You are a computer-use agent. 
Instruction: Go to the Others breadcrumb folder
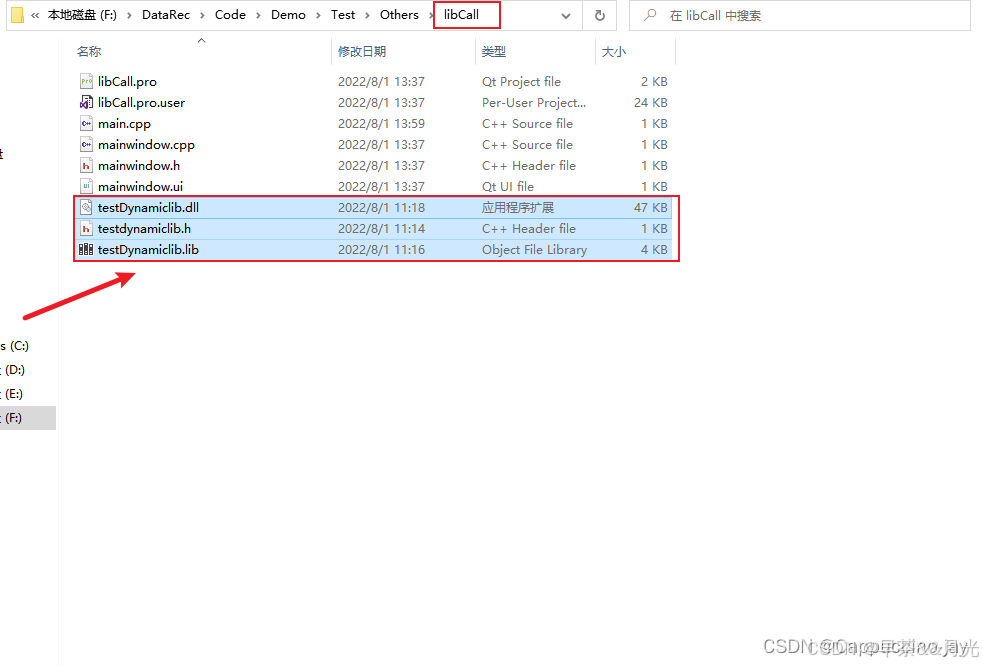[399, 15]
